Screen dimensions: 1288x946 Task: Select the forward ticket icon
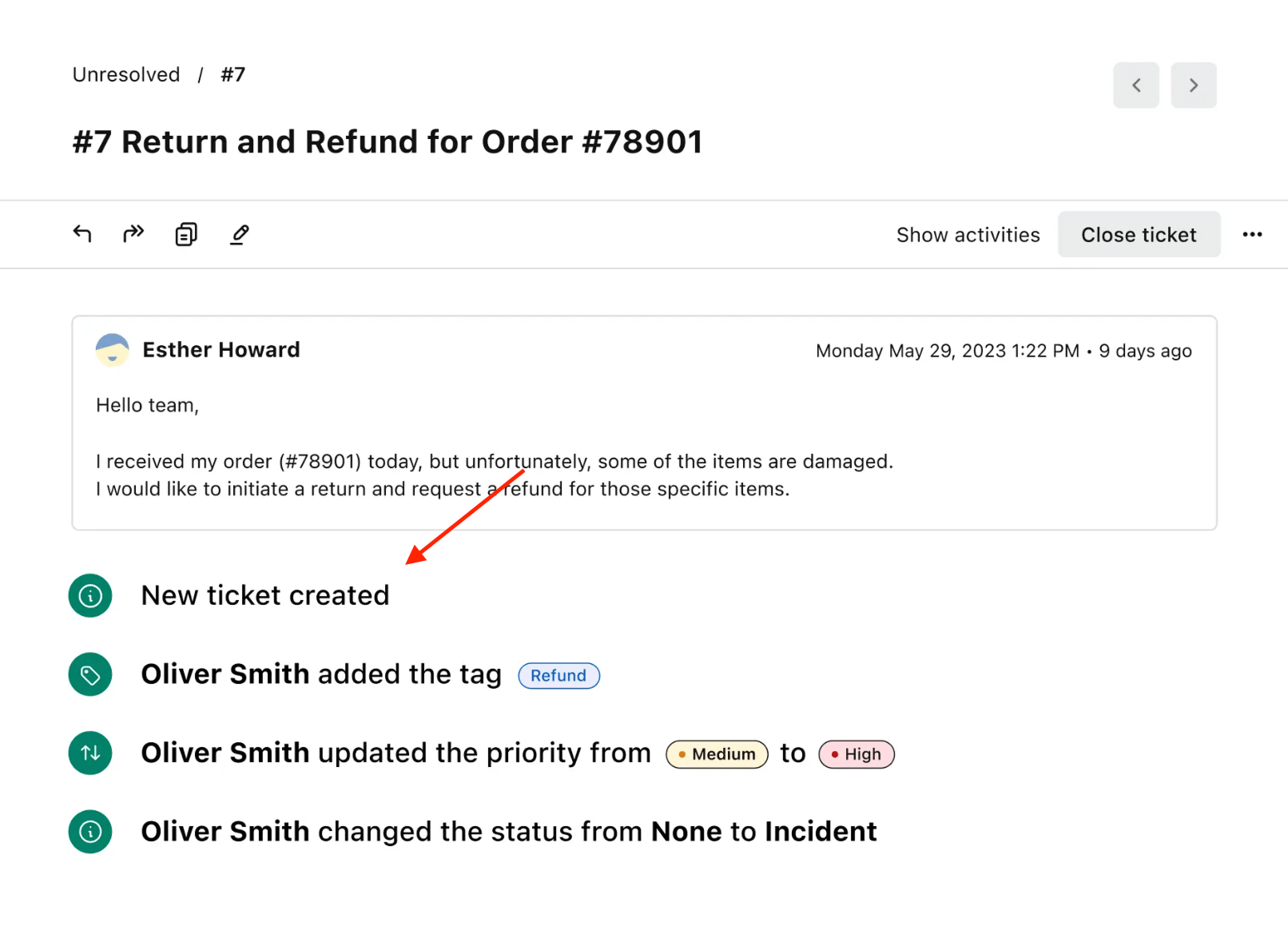[133, 234]
